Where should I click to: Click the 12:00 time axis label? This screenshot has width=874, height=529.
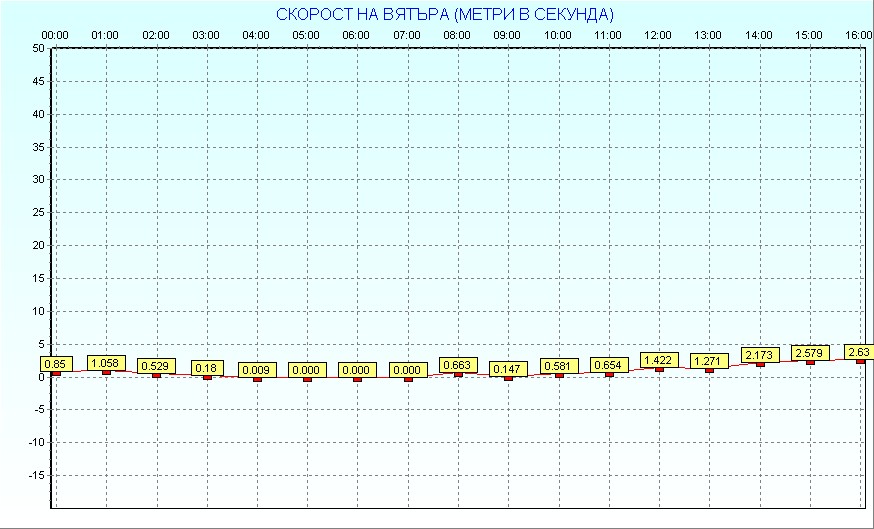pyautogui.click(x=658, y=36)
